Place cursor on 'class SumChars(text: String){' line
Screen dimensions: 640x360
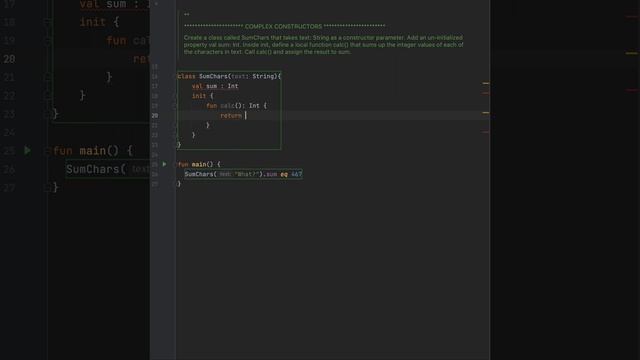[229, 76]
